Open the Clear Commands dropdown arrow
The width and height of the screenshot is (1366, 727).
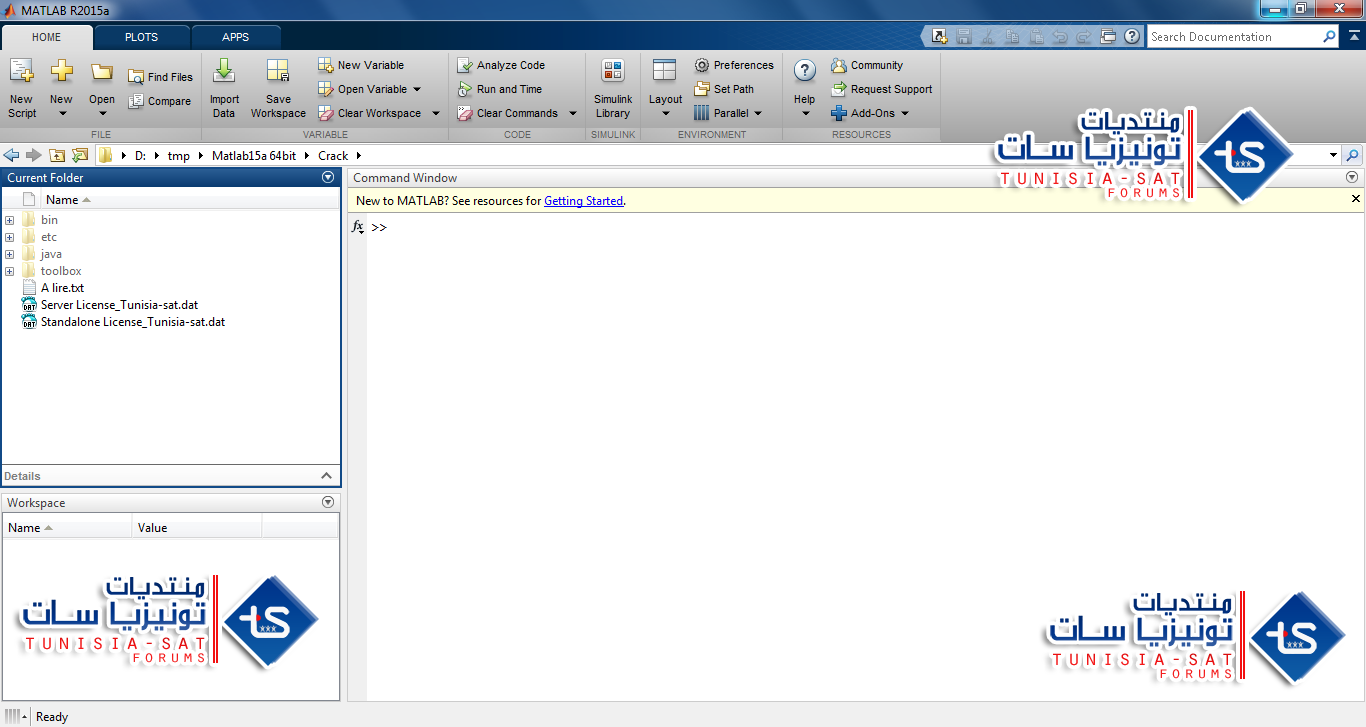pyautogui.click(x=573, y=113)
